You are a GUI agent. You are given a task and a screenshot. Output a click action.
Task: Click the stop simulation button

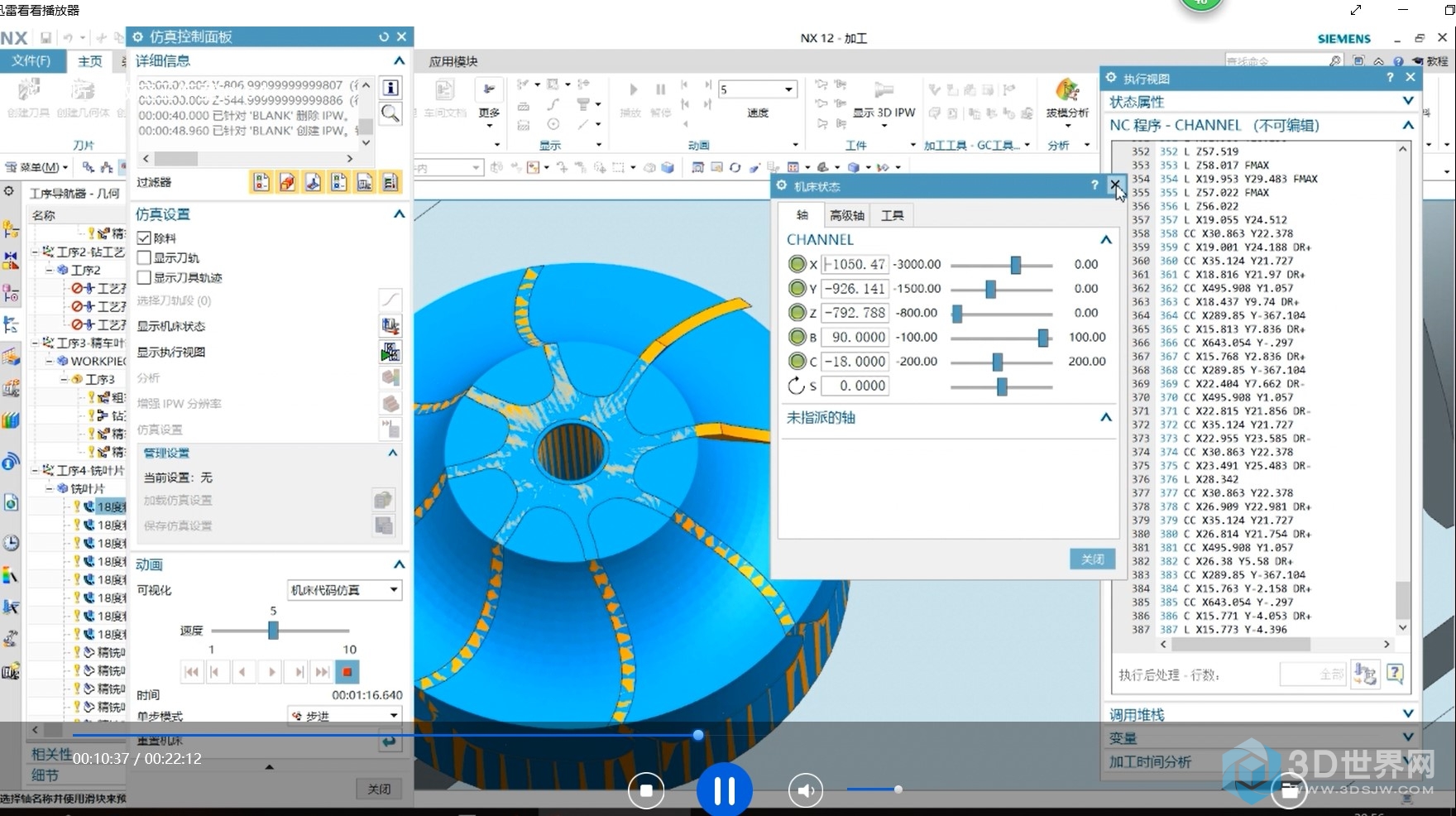347,672
